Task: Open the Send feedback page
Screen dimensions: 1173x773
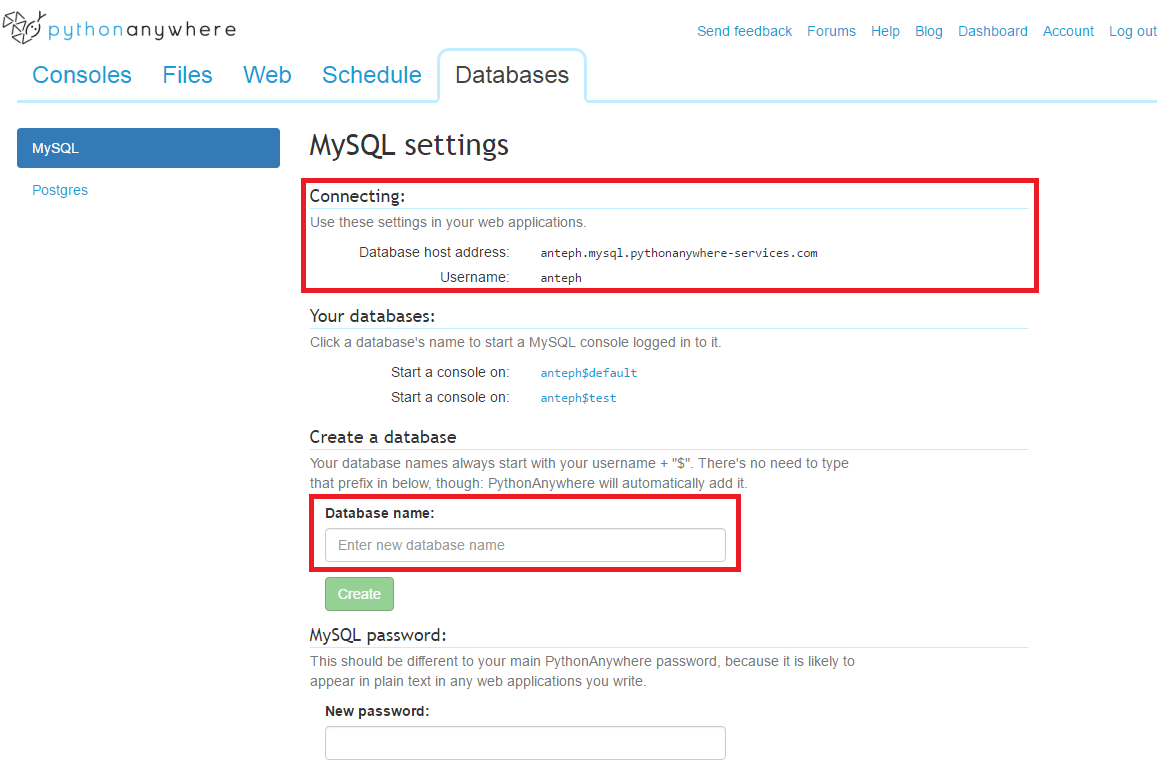Action: coord(744,31)
